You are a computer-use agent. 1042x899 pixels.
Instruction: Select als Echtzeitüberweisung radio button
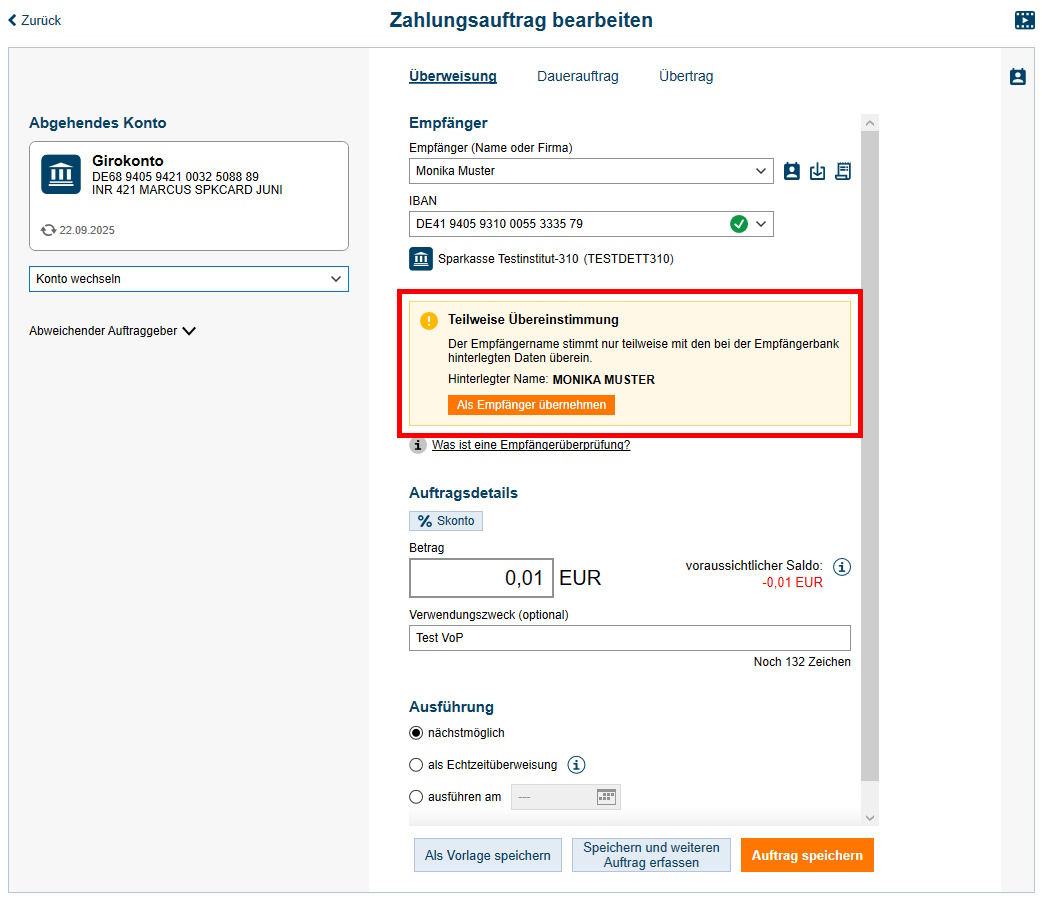point(417,765)
